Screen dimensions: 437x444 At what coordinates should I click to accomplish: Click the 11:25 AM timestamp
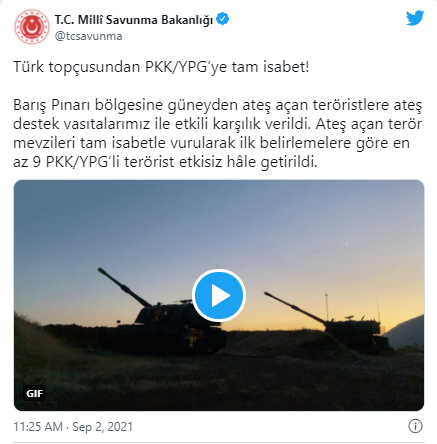pos(38,426)
